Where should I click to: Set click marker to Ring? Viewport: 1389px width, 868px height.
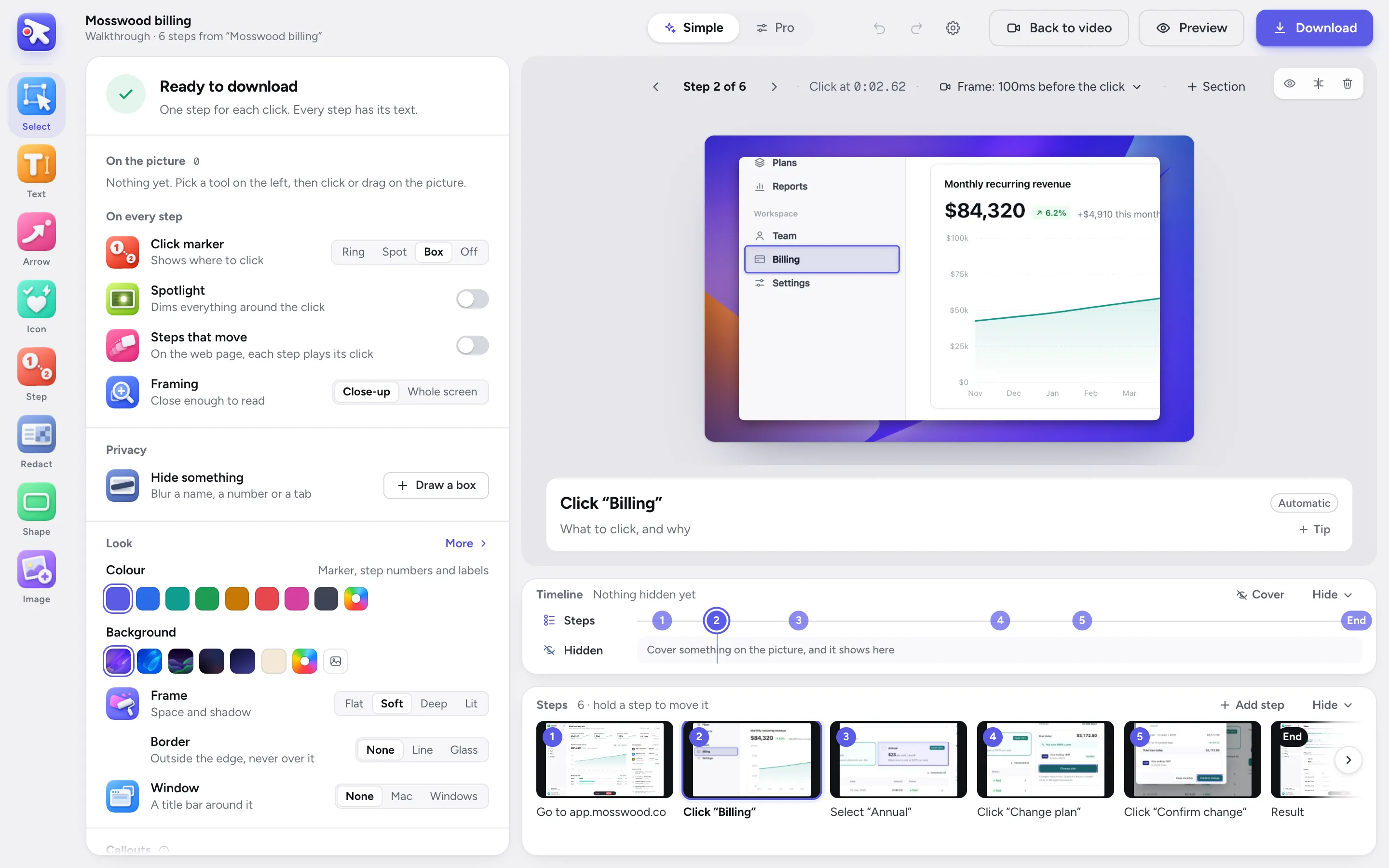(353, 251)
